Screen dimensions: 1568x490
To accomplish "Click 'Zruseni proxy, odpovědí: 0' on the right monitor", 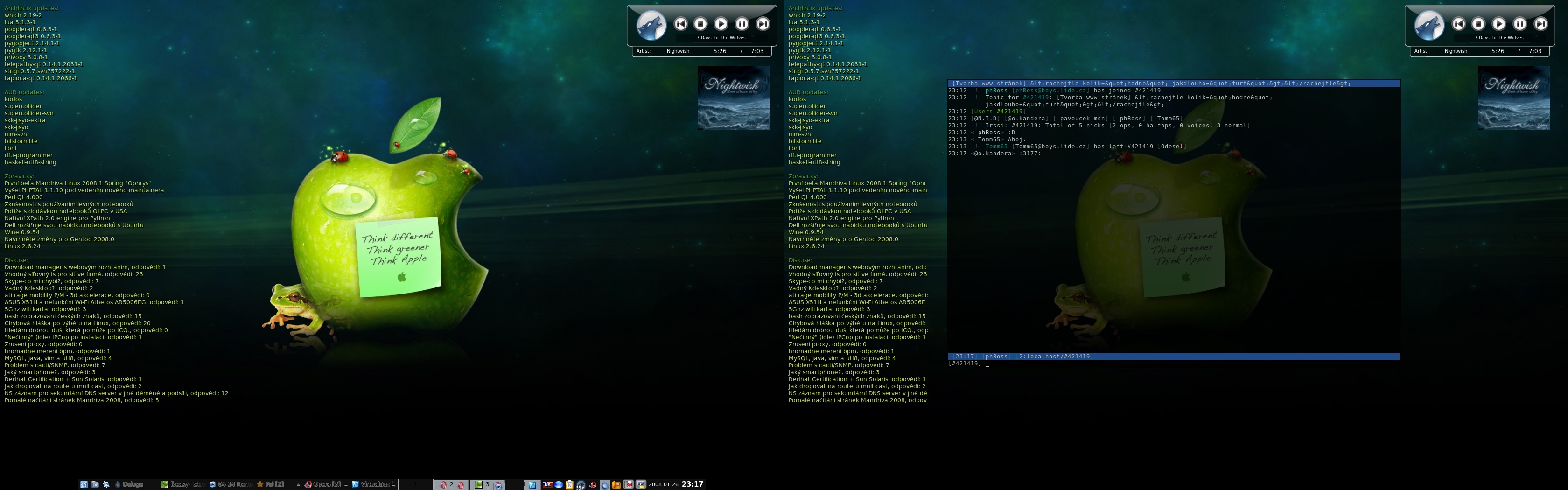I will [827, 344].
